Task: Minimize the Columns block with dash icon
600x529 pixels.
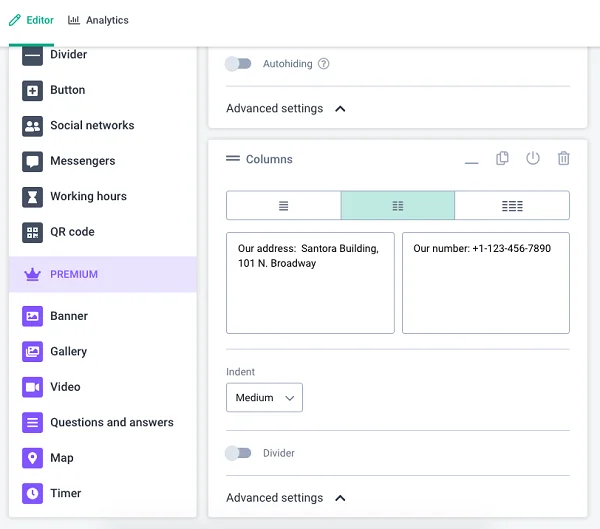Action: pyautogui.click(x=471, y=163)
